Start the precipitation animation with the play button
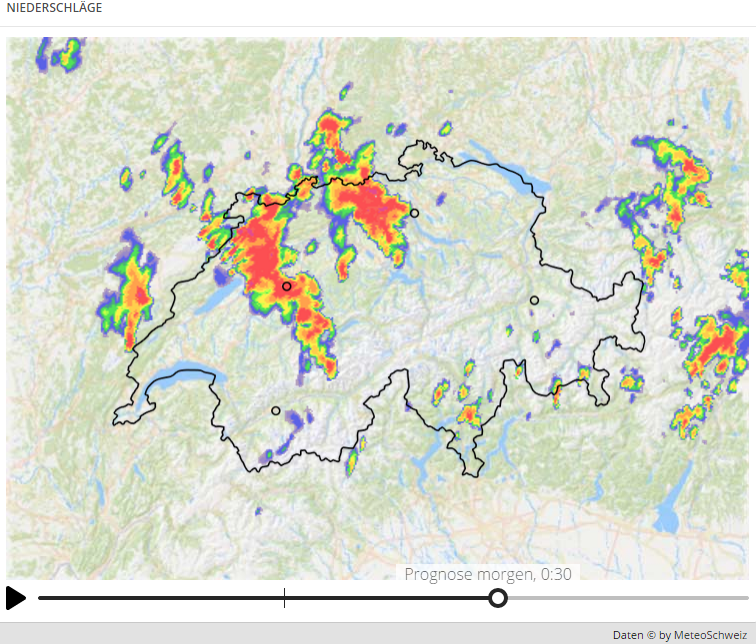This screenshot has width=756, height=644. (15, 598)
